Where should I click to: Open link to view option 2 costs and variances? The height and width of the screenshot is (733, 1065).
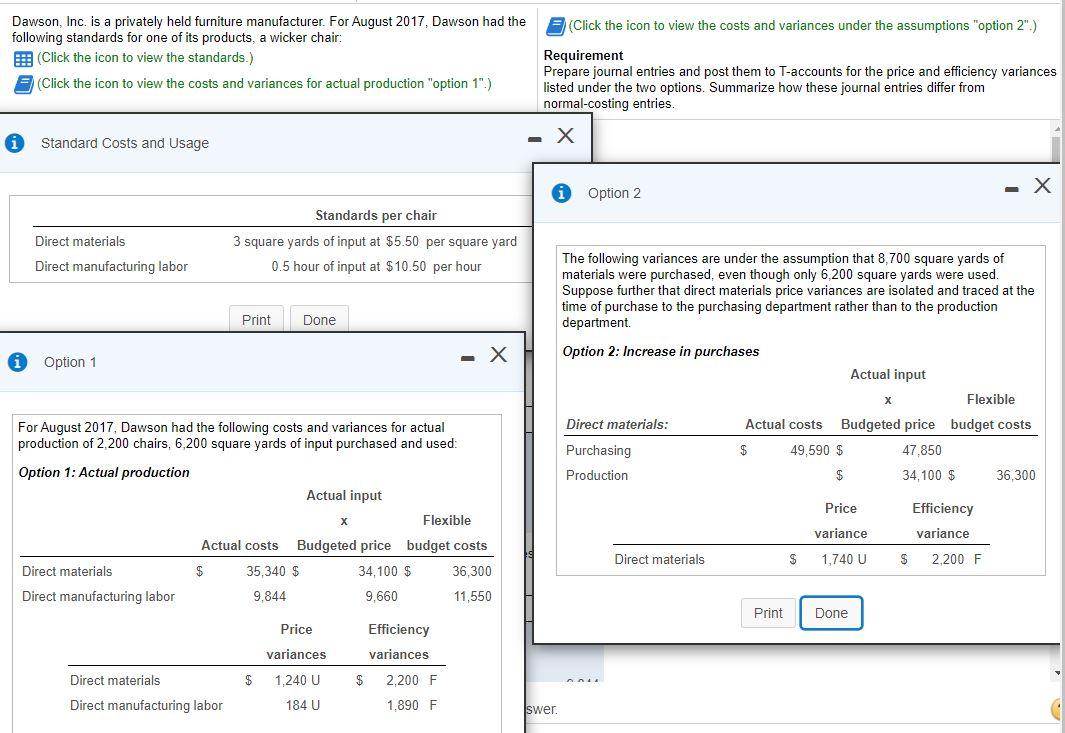(803, 26)
